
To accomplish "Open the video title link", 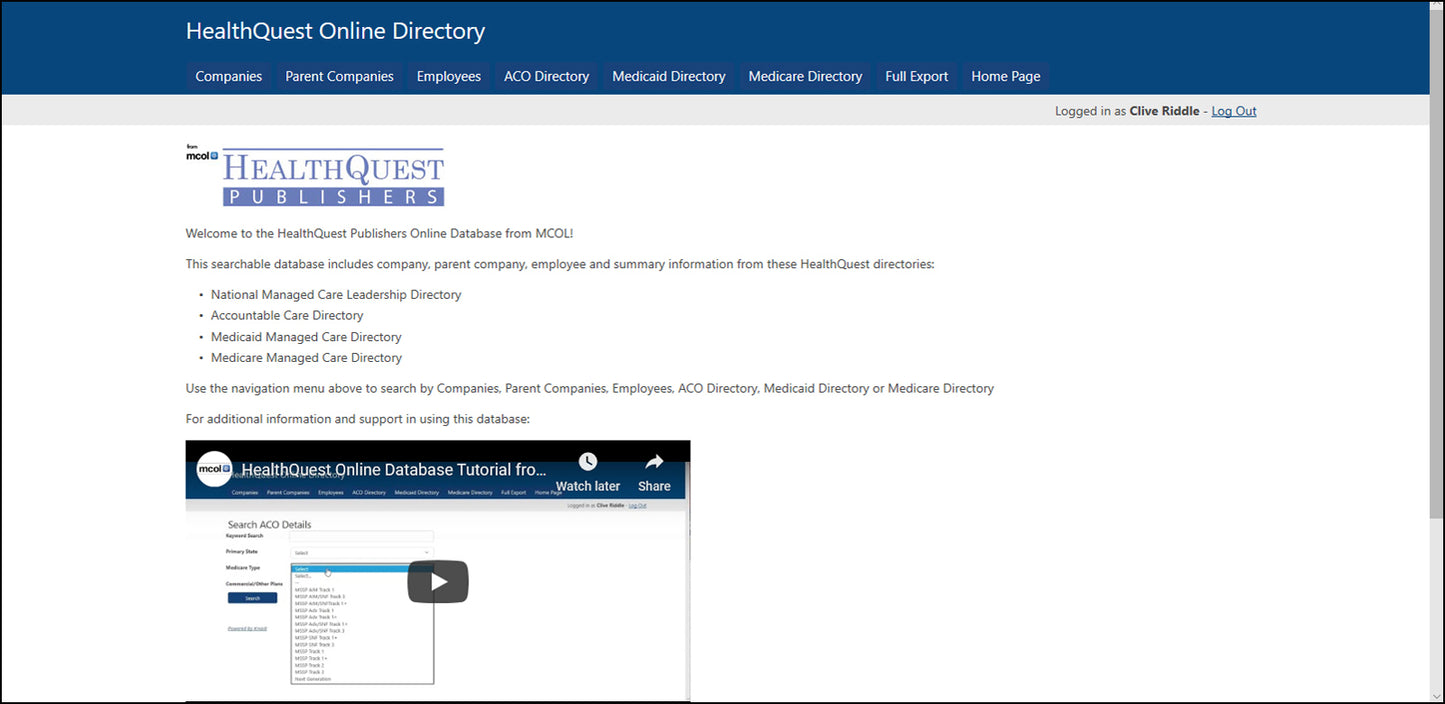I will 394,469.
